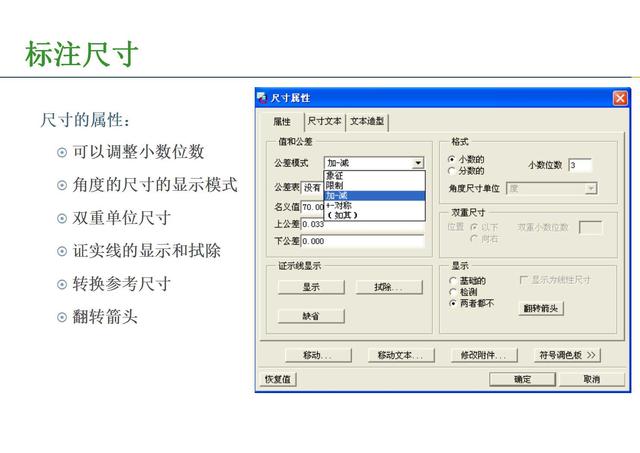Click the 缺省 button
640x453 pixels.
(x=311, y=316)
